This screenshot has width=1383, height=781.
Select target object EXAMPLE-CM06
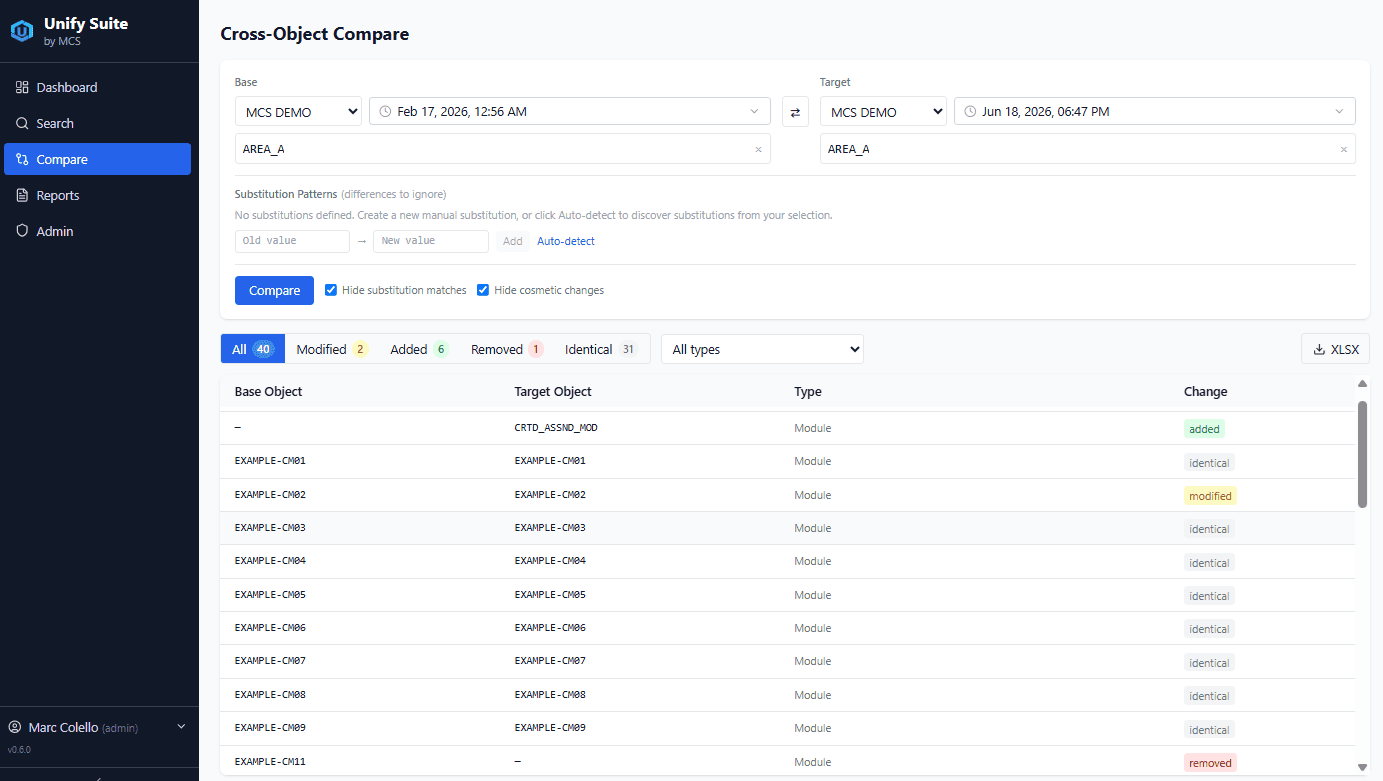pyautogui.click(x=550, y=628)
